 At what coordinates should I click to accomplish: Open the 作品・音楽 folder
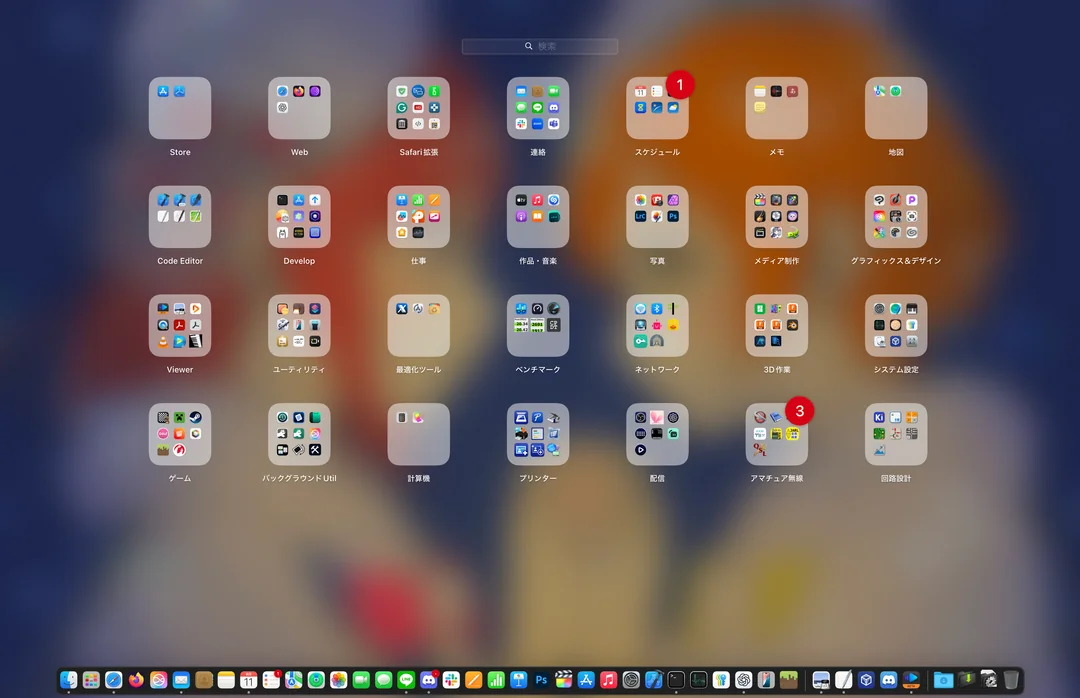point(538,216)
